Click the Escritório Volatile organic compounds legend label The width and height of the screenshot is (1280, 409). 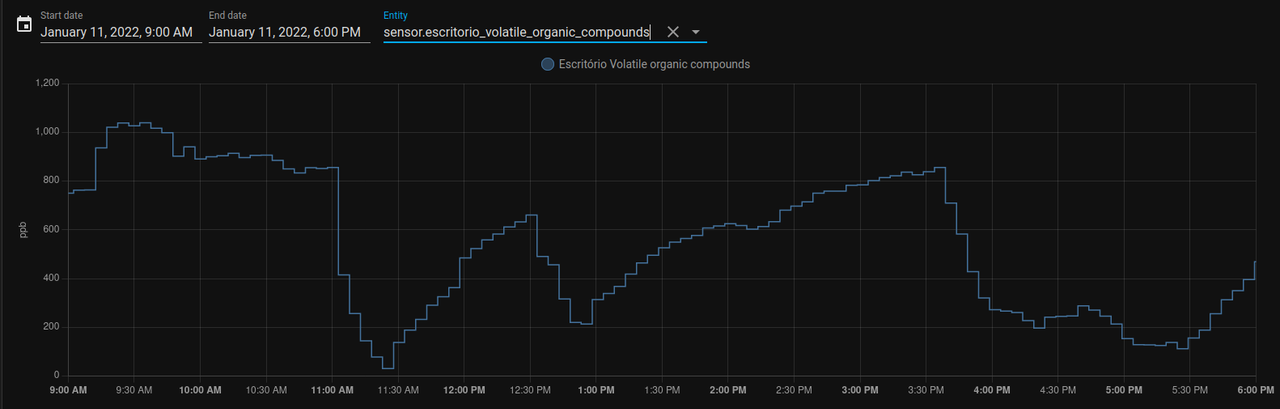654,64
